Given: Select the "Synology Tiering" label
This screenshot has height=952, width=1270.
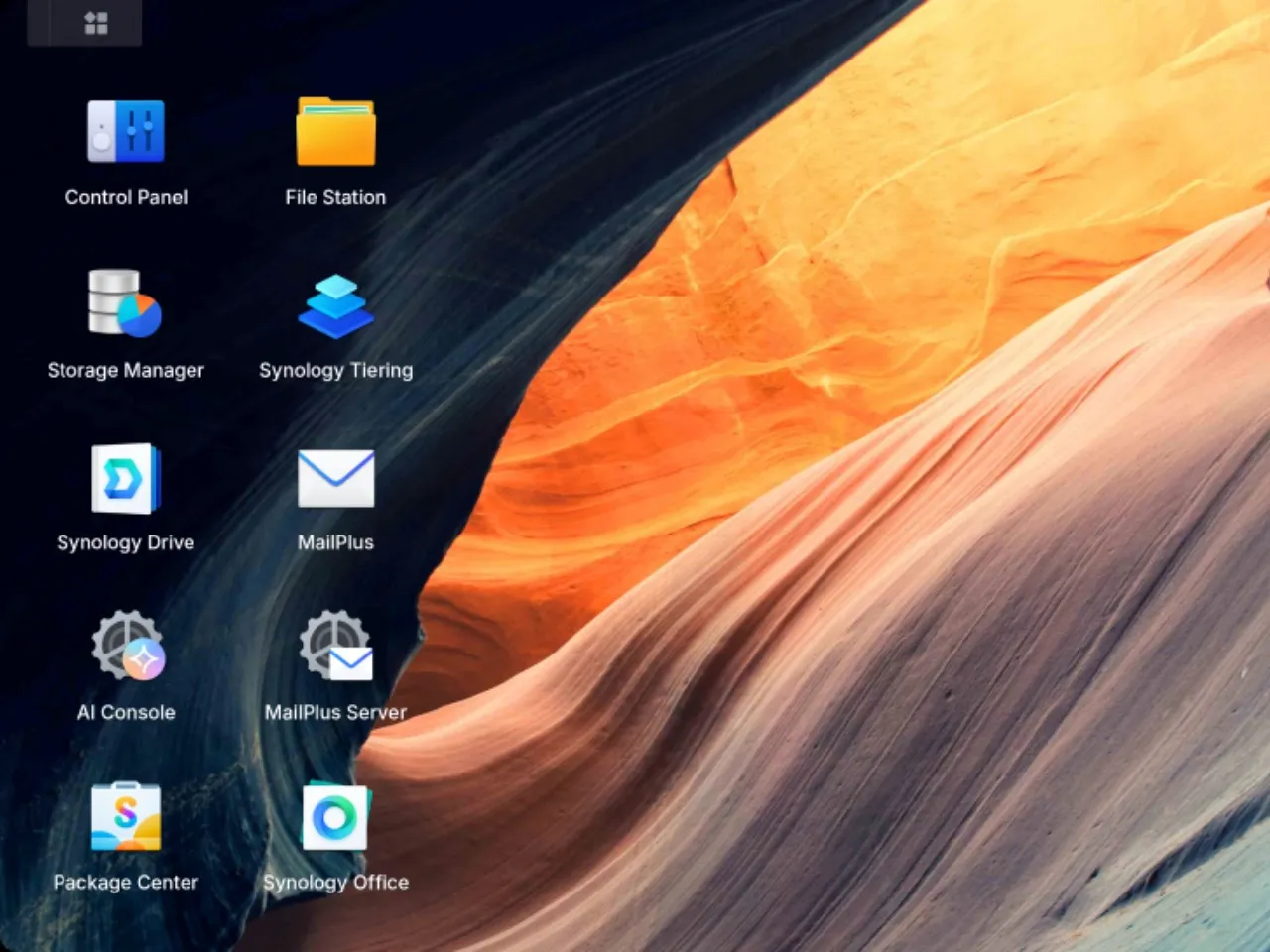Looking at the screenshot, I should pos(335,370).
